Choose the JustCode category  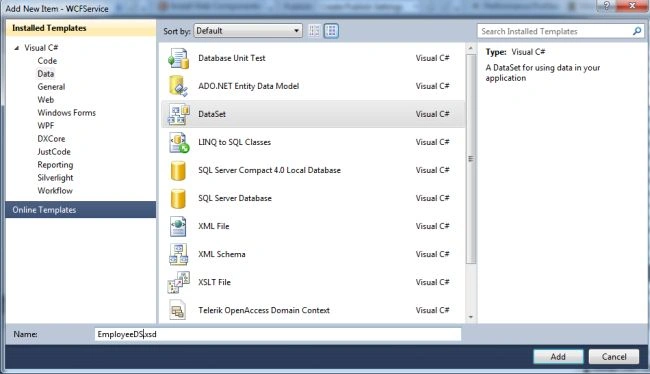54,152
